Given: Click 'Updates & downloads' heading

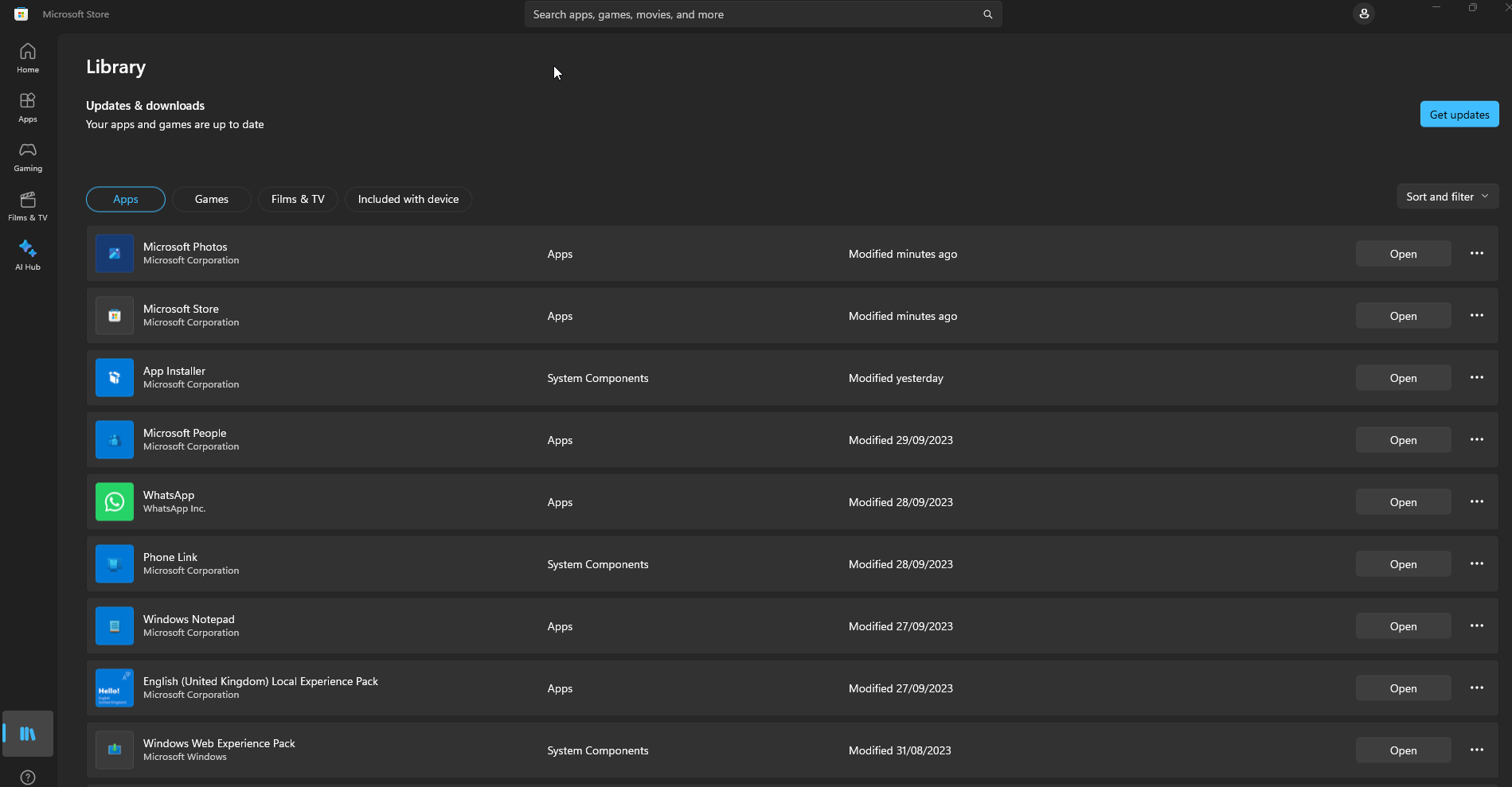Looking at the screenshot, I should pyautogui.click(x=146, y=106).
